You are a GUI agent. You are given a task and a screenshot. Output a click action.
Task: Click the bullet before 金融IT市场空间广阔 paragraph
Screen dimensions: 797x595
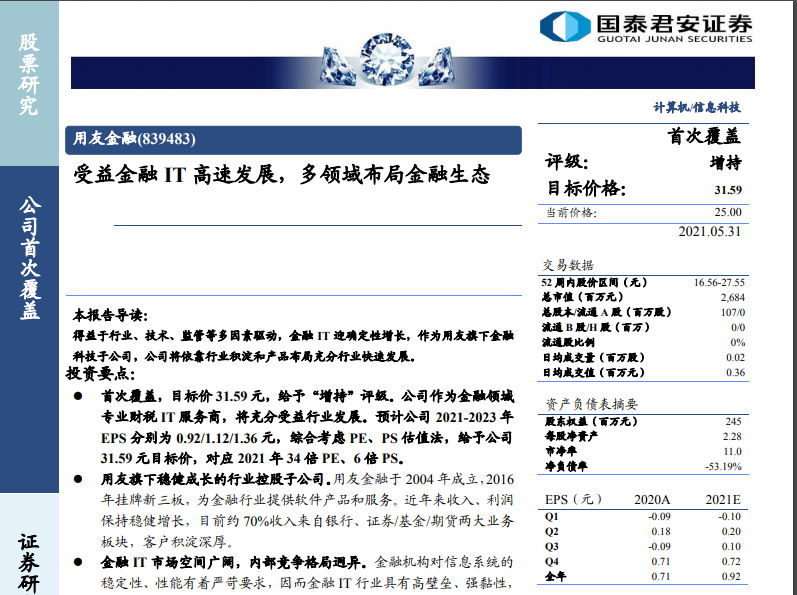78,565
